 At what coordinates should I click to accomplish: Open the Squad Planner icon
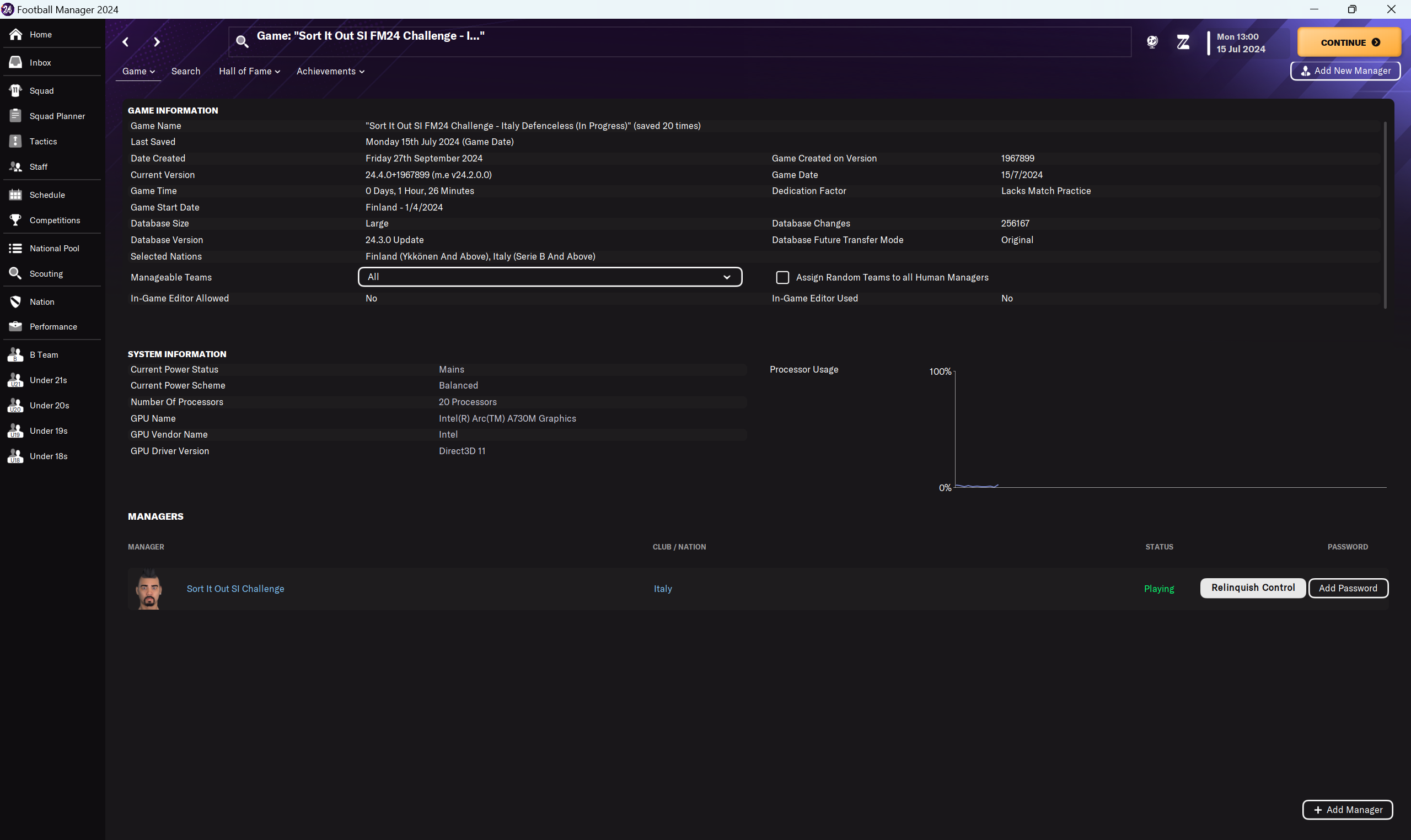(x=15, y=116)
